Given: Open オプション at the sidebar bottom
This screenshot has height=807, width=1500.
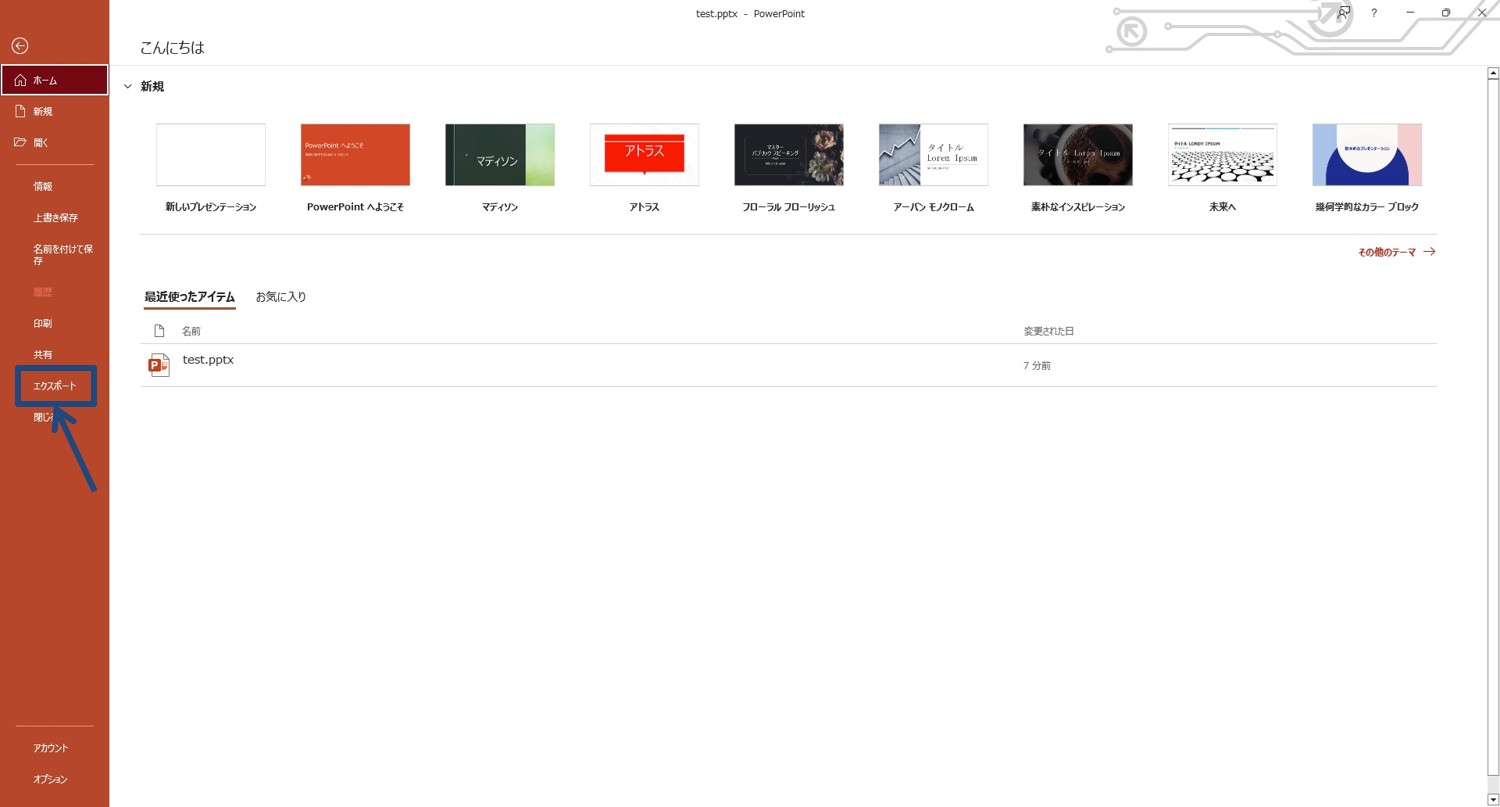Looking at the screenshot, I should coord(50,779).
